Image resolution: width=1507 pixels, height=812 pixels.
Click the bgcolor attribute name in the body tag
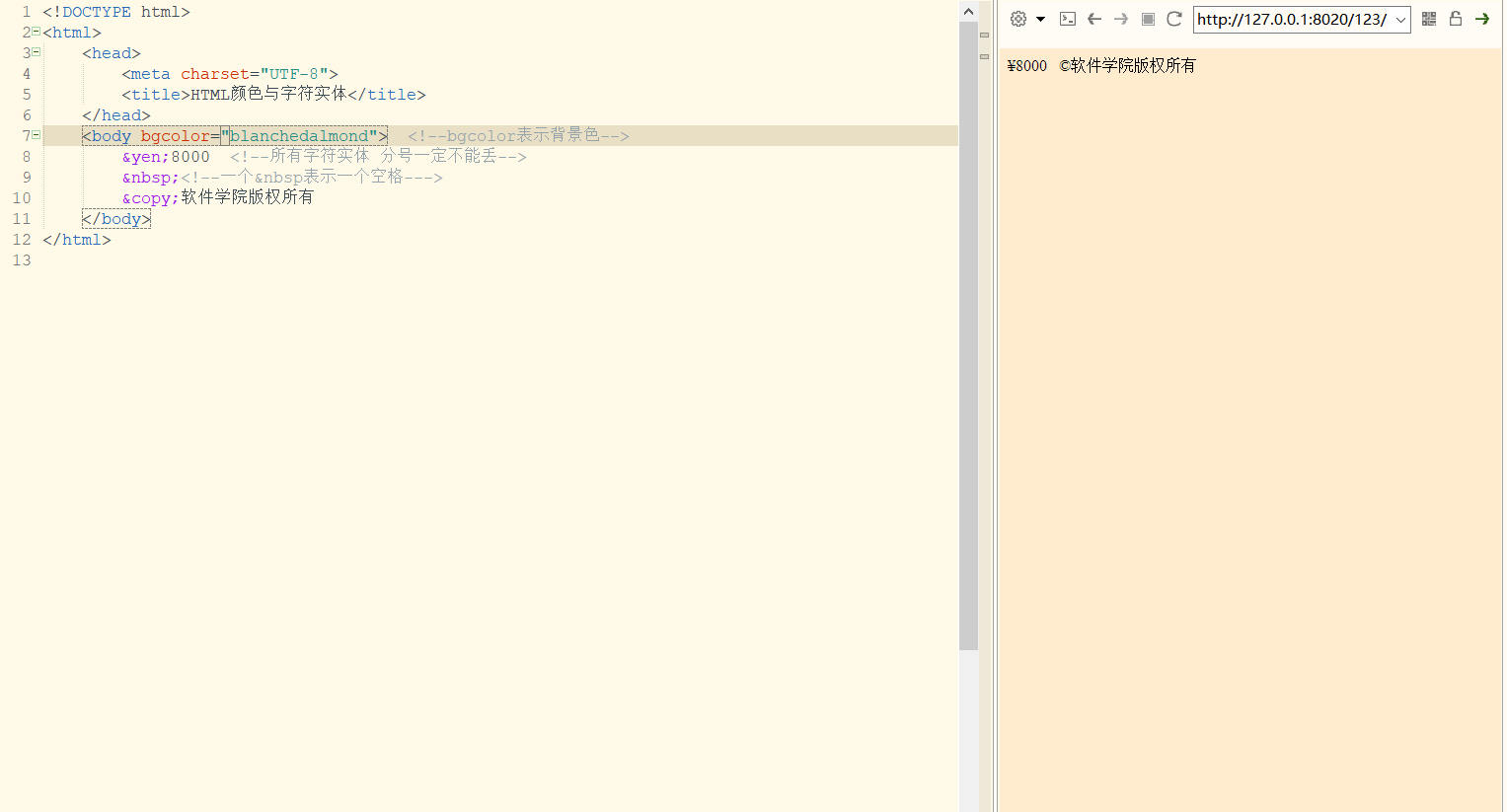176,136
